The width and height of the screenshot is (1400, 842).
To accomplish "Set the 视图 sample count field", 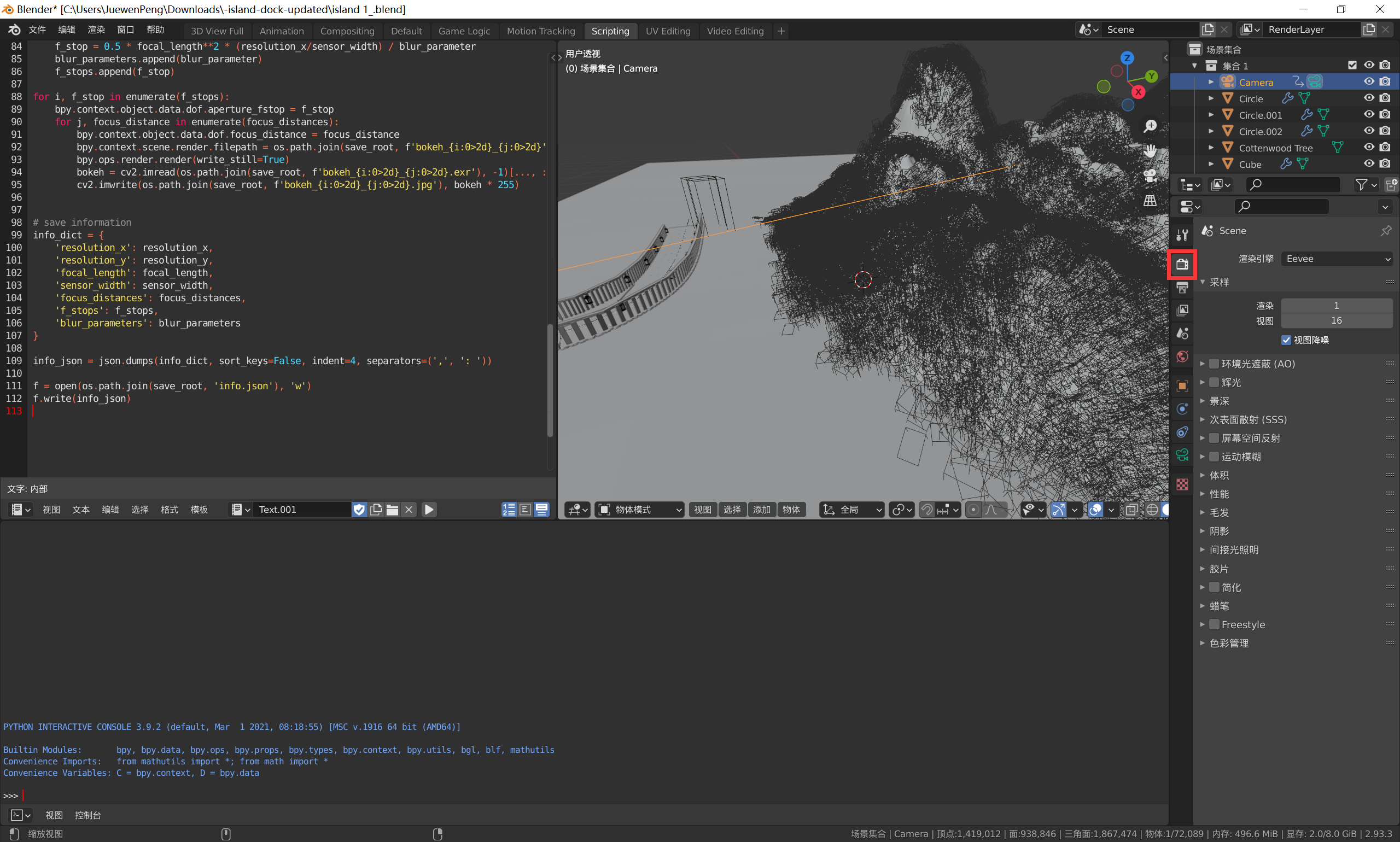I will [x=1337, y=320].
